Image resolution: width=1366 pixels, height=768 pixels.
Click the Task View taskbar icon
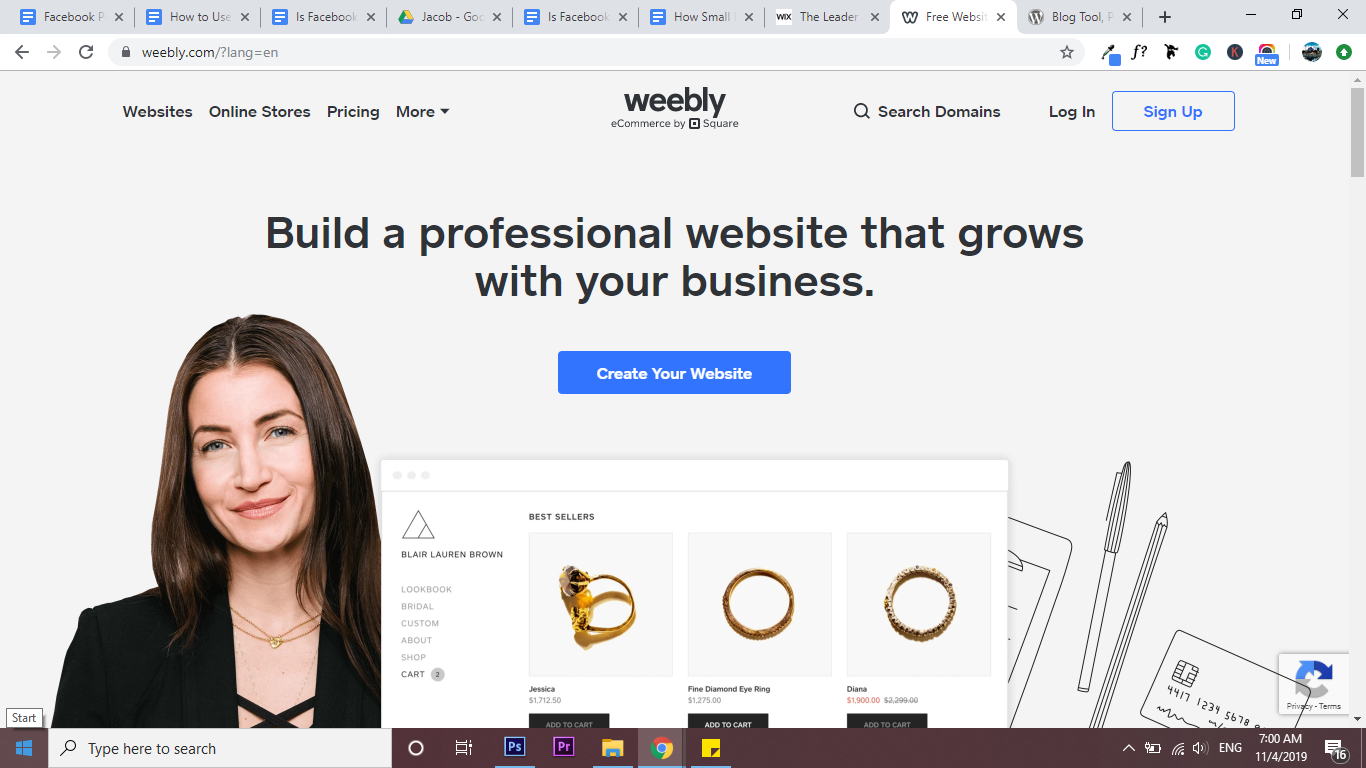pos(464,748)
